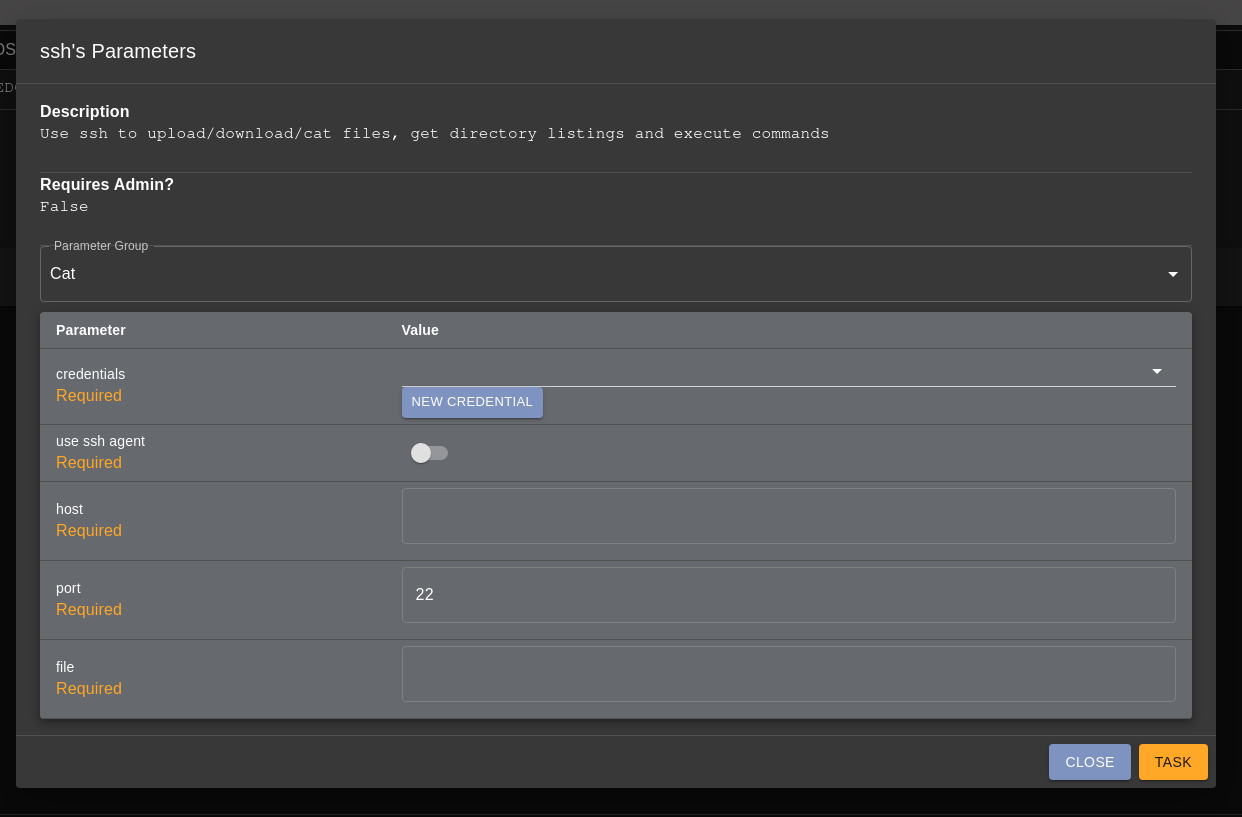Click the empty host input field

[x=788, y=515]
